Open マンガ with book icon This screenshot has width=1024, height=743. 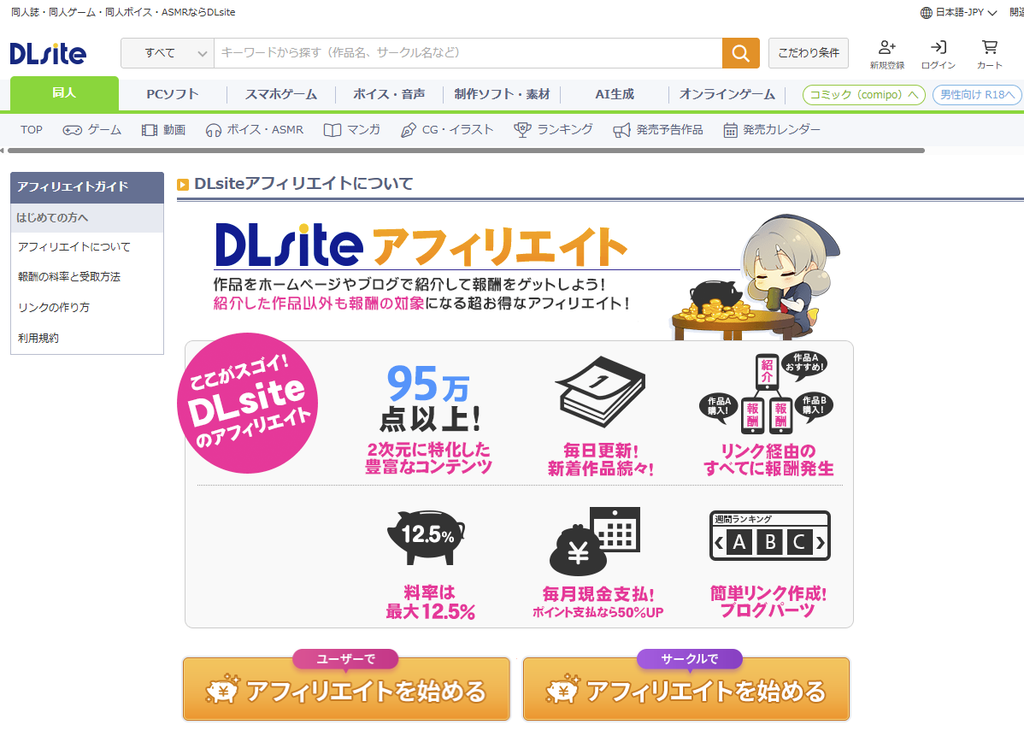click(x=352, y=130)
